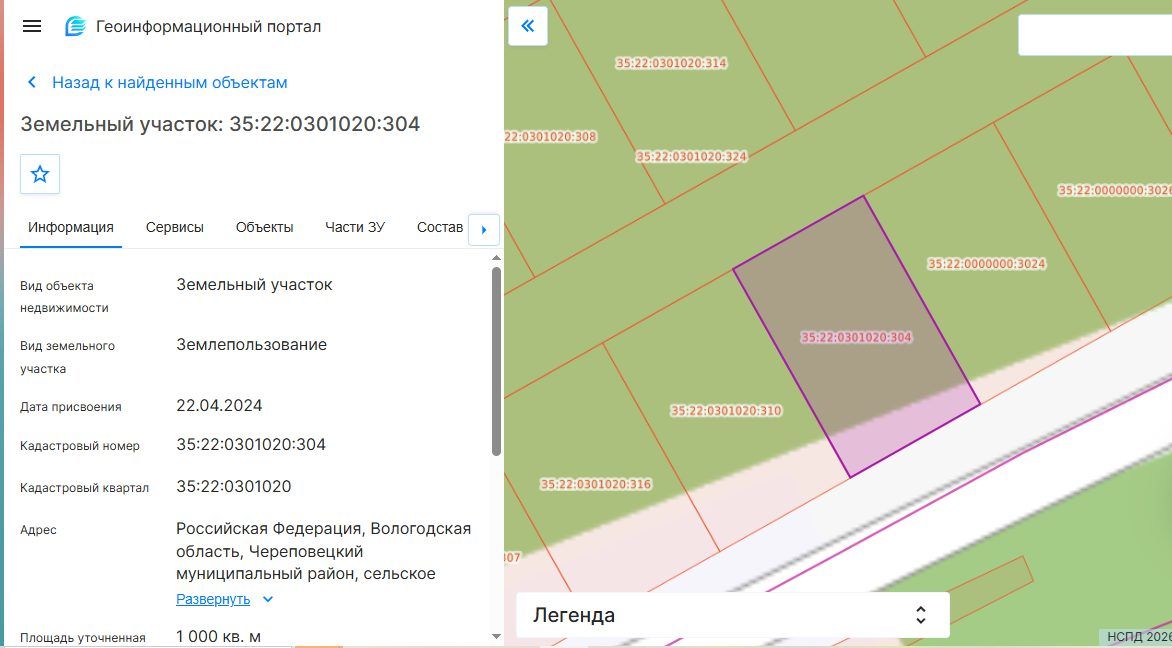
Task: Select parcel 35:22:0301020:324 on map
Action: [x=691, y=157]
